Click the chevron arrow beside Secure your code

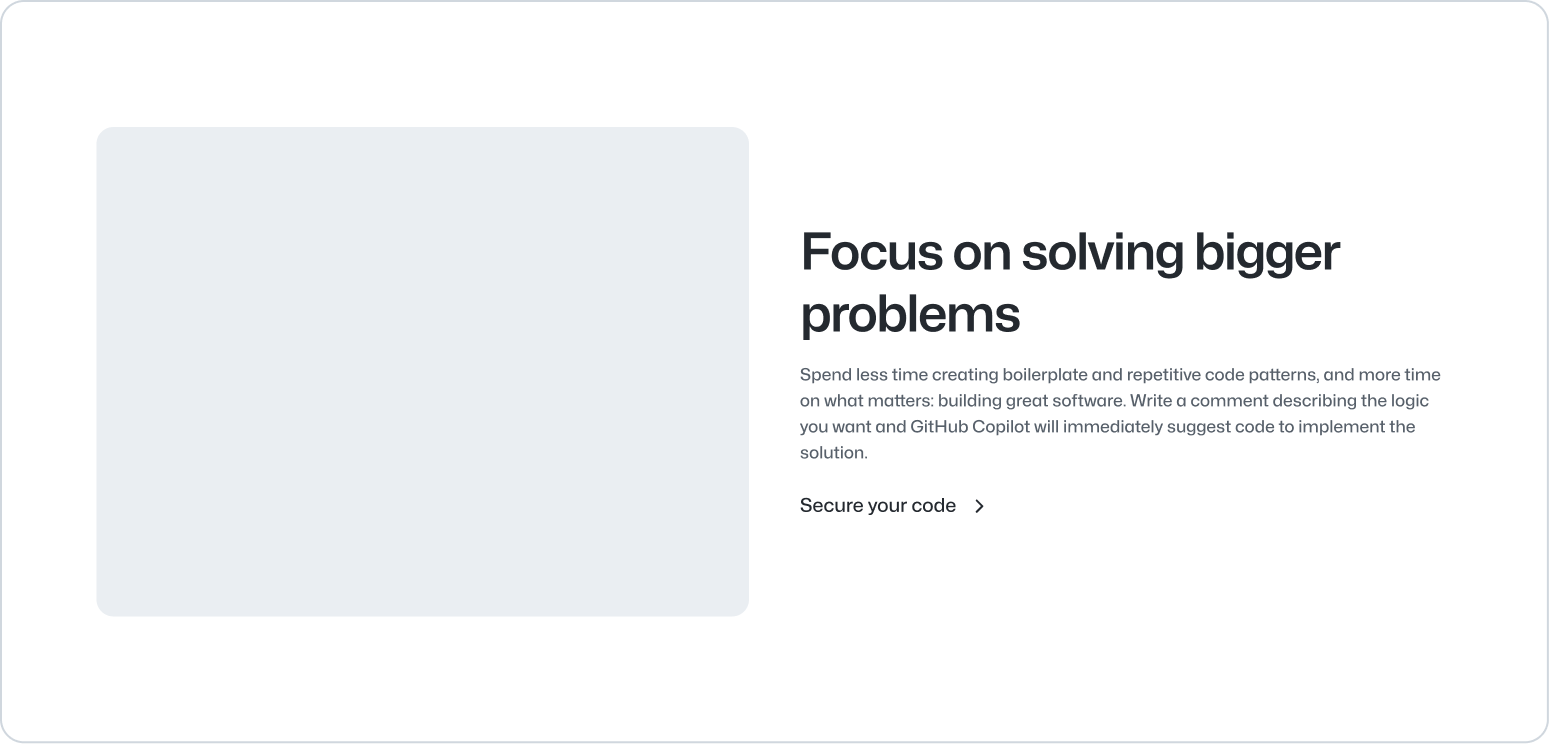click(x=980, y=506)
